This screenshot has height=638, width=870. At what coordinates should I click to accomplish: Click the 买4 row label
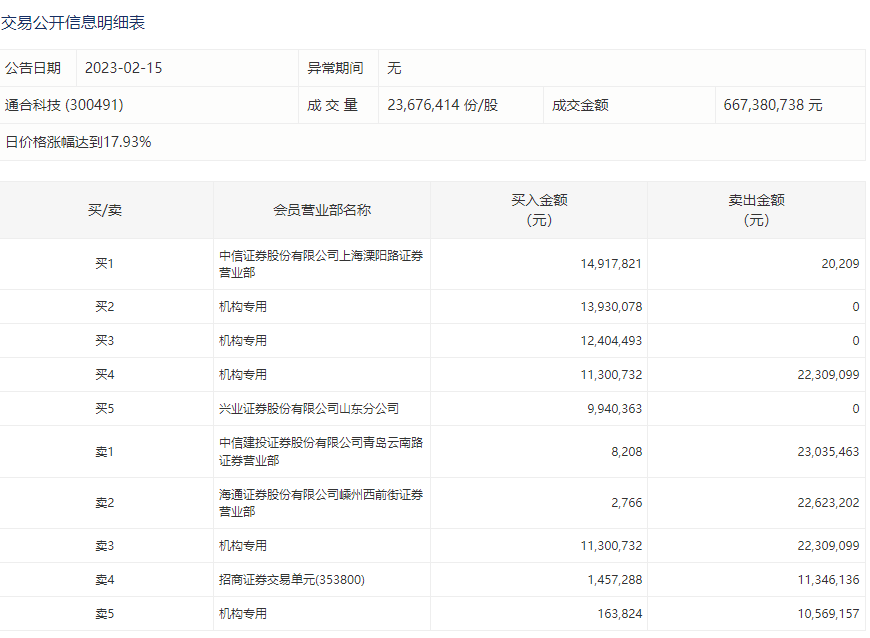pos(104,375)
